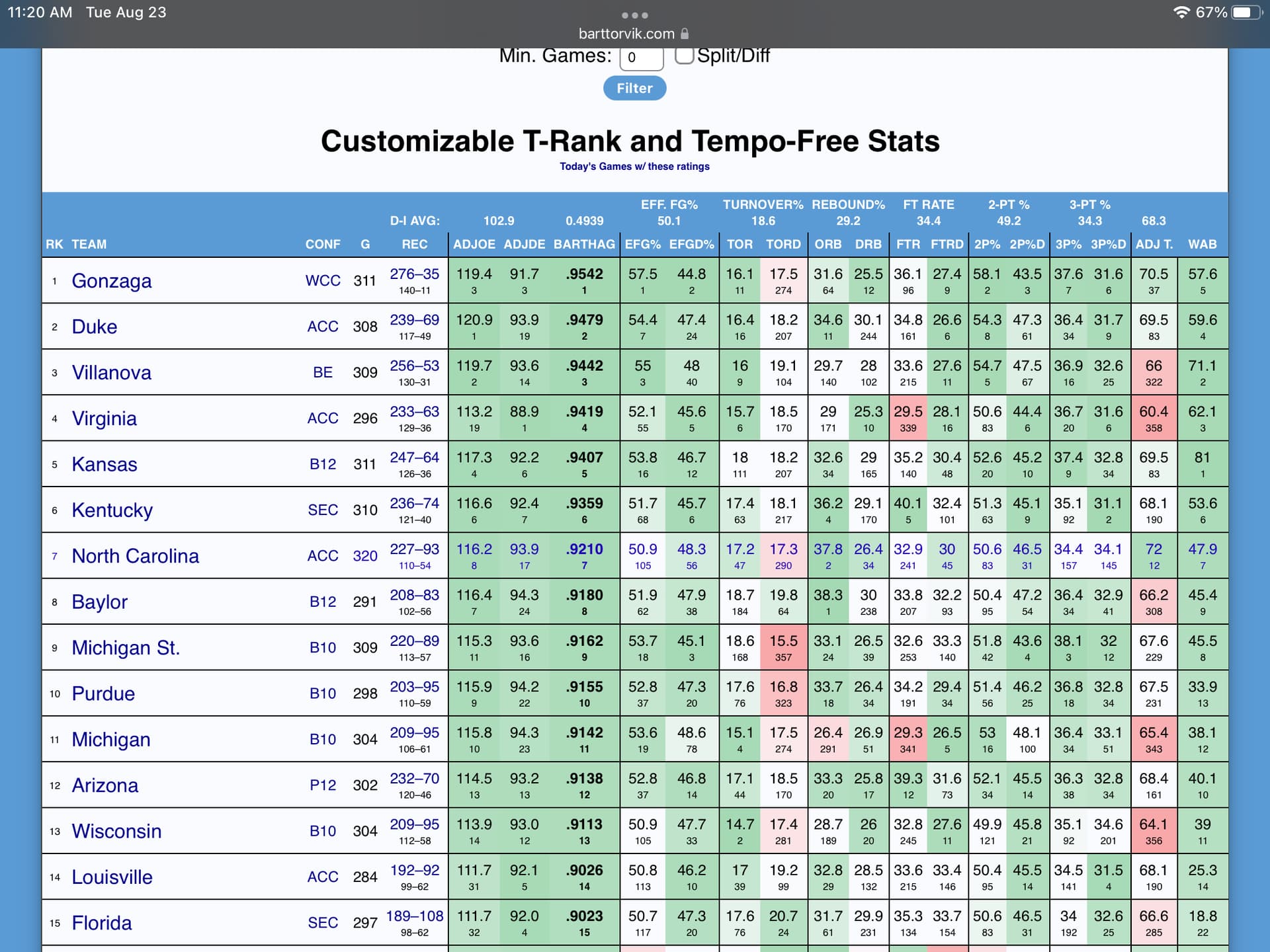
Task: Open the Gonzaga team page
Action: tap(112, 281)
